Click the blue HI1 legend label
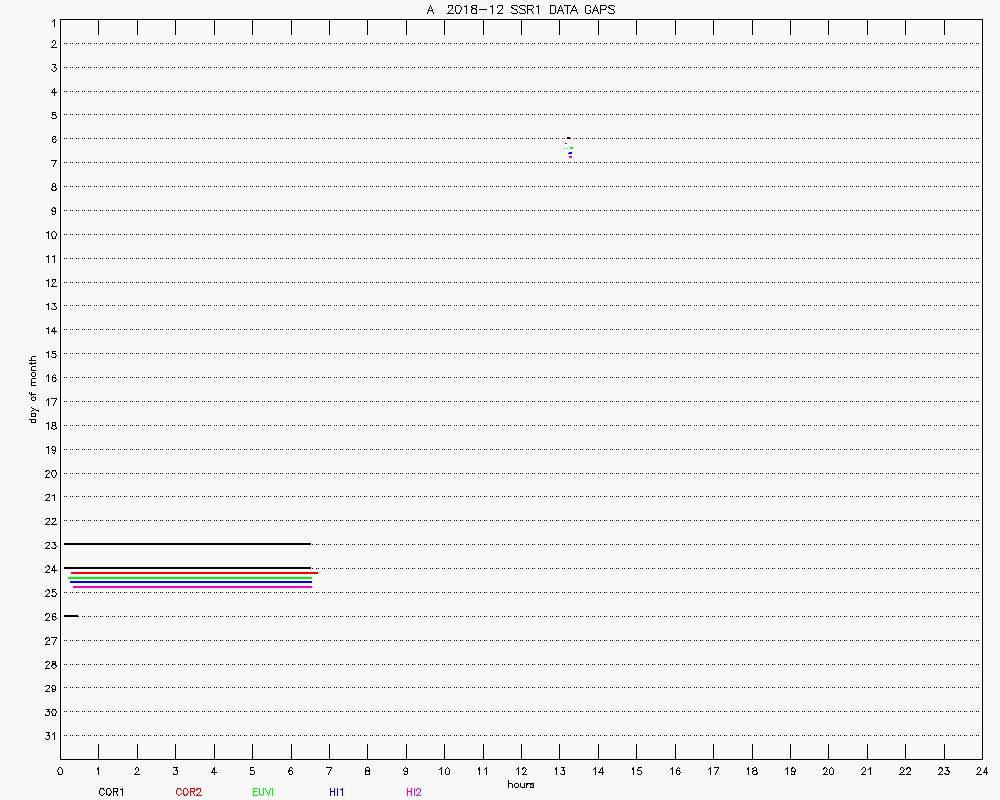Image resolution: width=1000 pixels, height=800 pixels. point(337,792)
